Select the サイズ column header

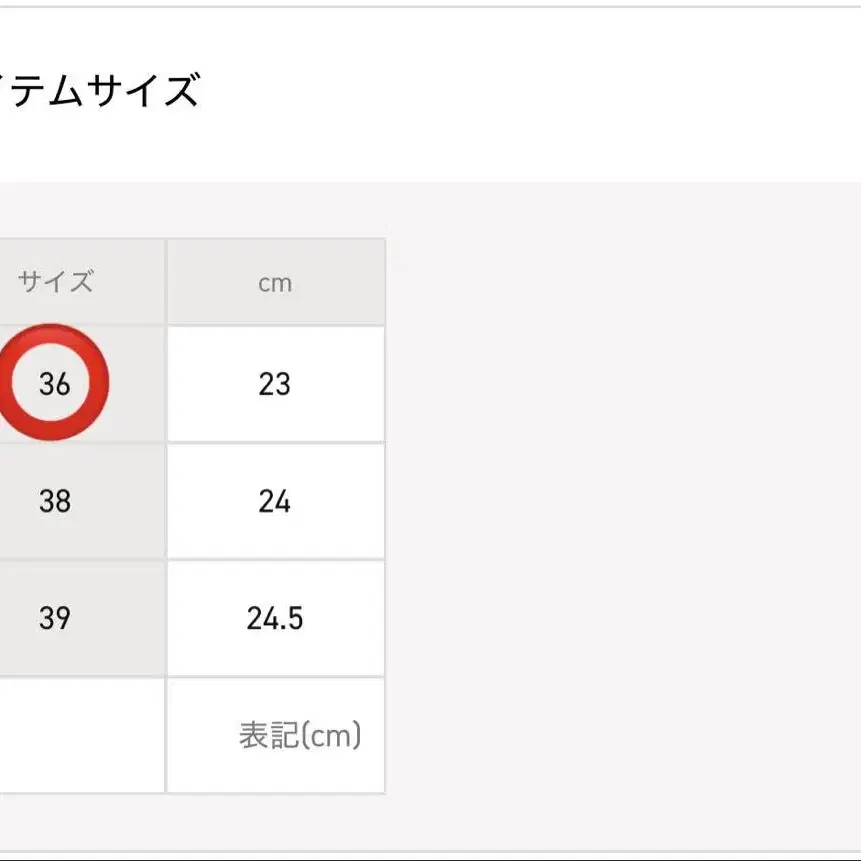(55, 283)
